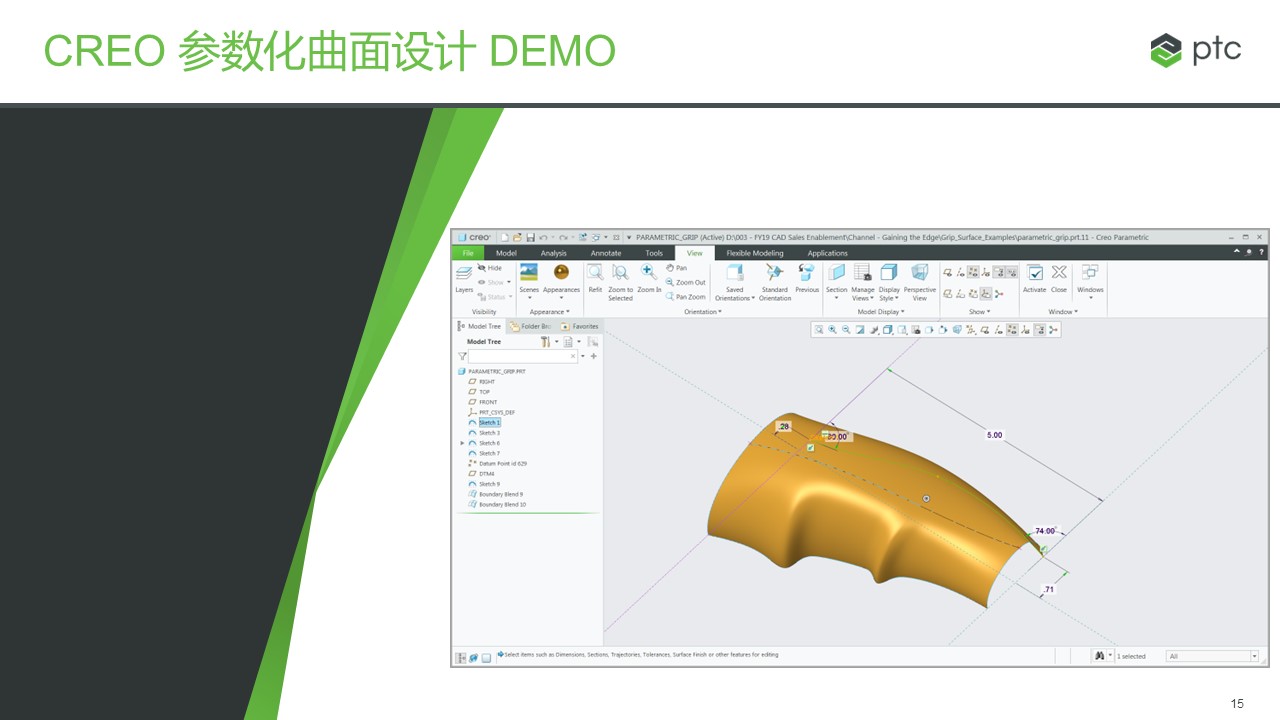This screenshot has width=1280, height=720.
Task: Switch to the Flexible Modeling tab
Action: coord(755,253)
